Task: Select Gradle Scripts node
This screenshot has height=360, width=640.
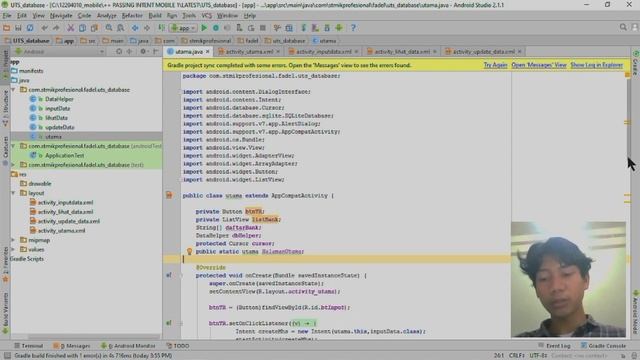Action: pos(27,259)
